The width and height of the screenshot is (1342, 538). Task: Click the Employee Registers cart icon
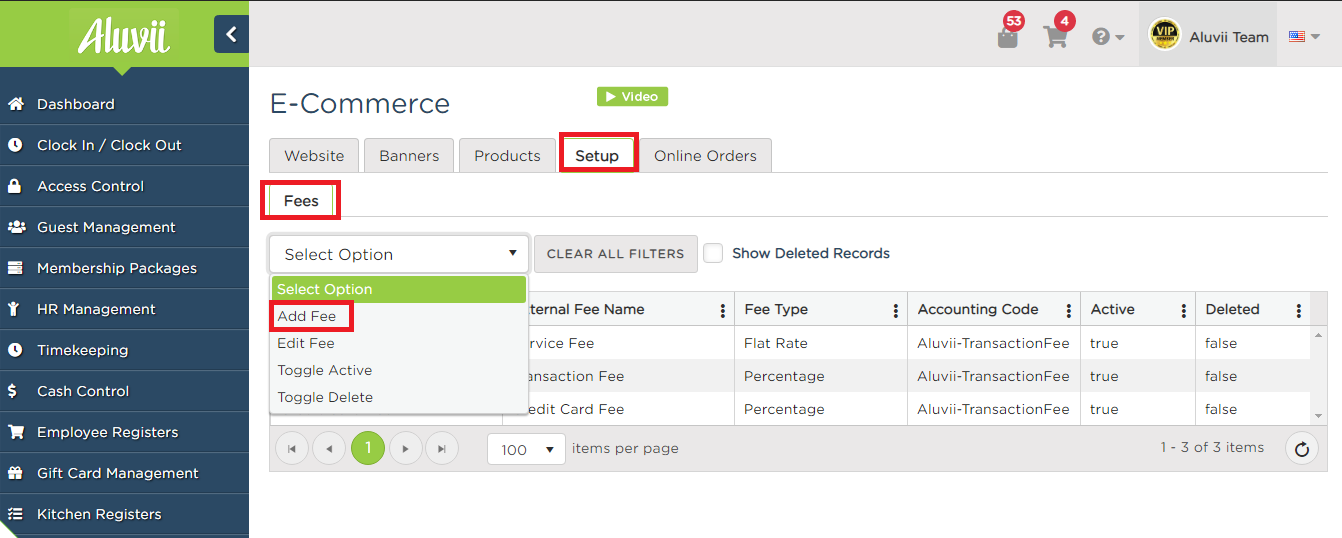tap(15, 432)
